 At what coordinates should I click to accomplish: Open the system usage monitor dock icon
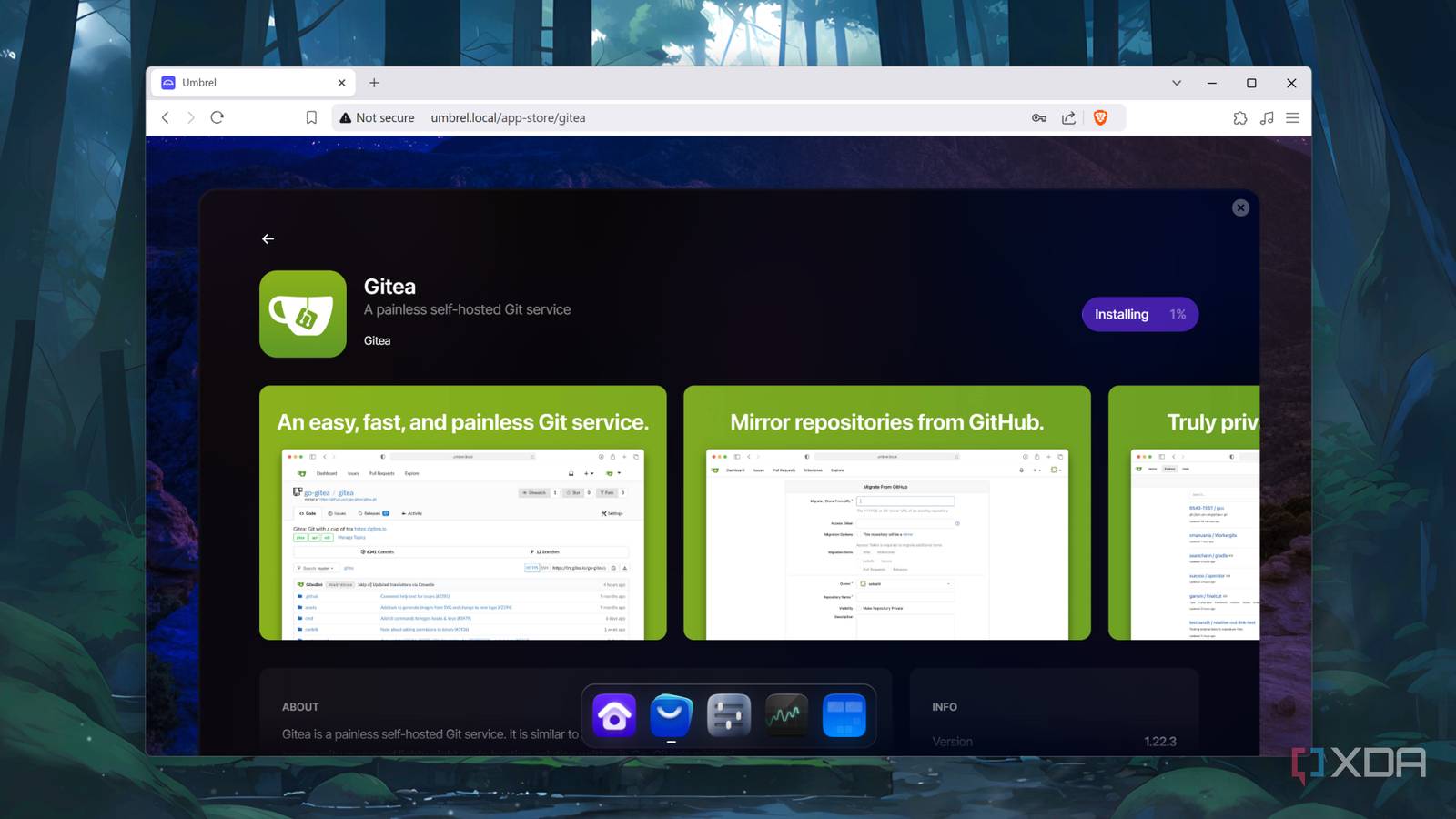[x=786, y=715]
